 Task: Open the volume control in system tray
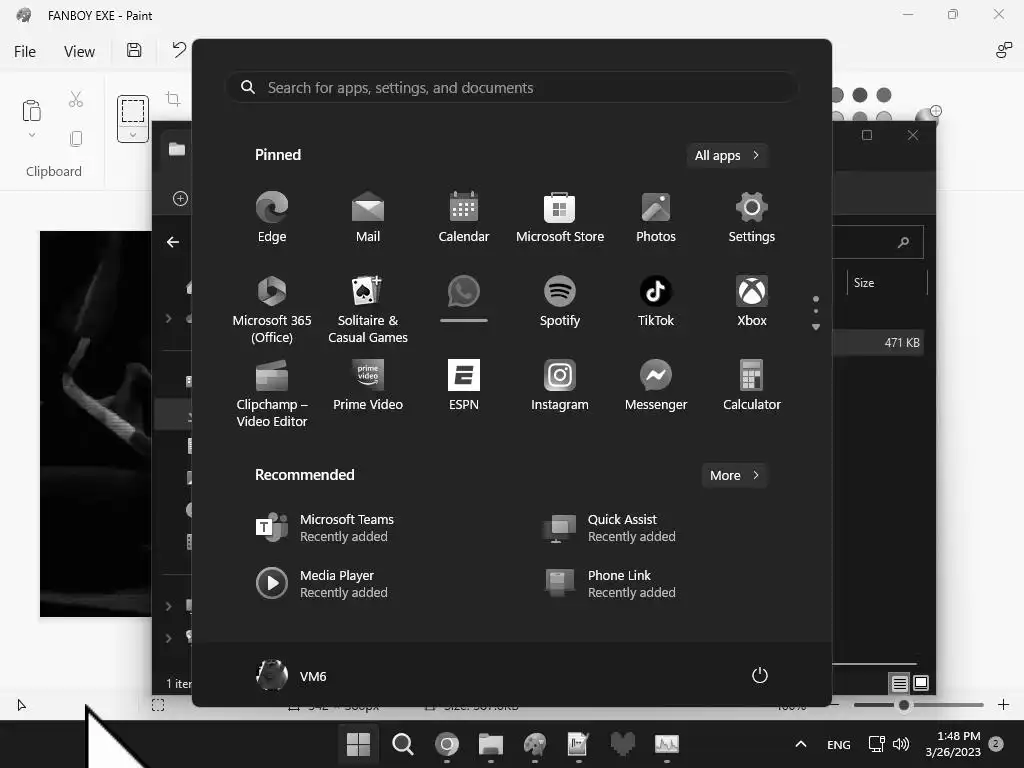(x=901, y=744)
